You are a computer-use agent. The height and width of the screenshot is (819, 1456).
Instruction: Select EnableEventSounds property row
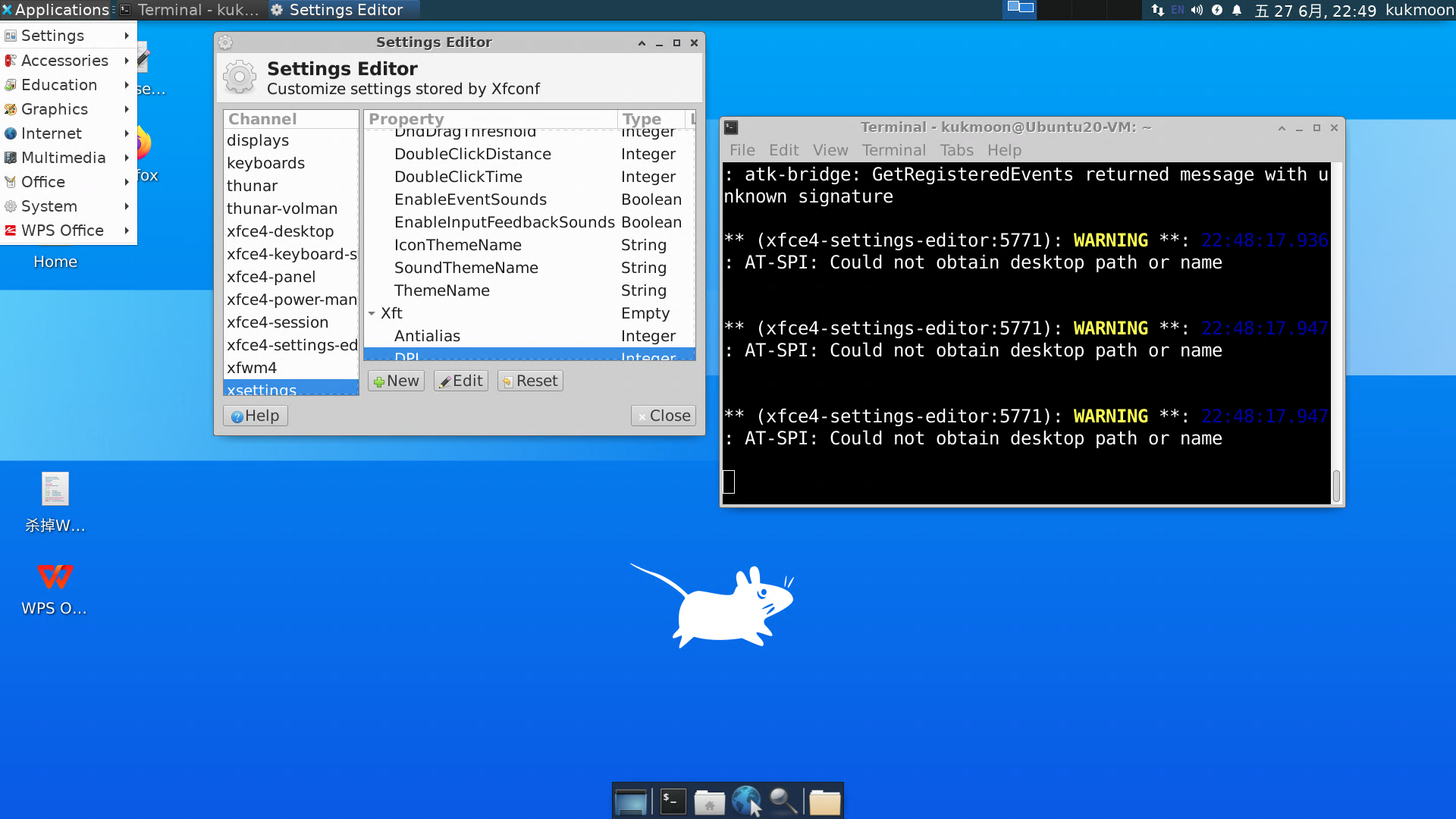(529, 199)
